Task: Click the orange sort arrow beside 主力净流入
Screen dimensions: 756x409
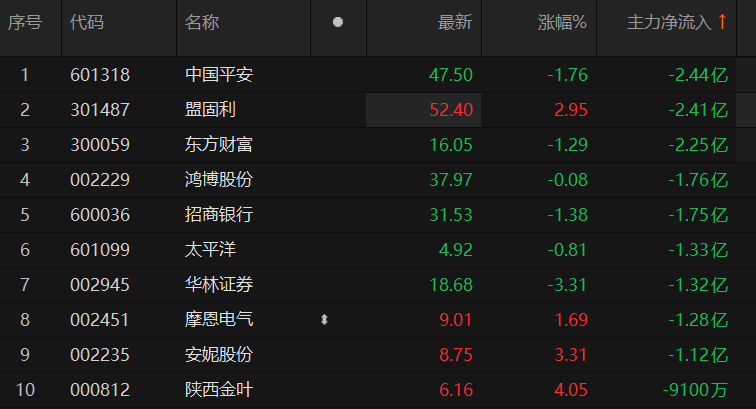Action: [722, 22]
